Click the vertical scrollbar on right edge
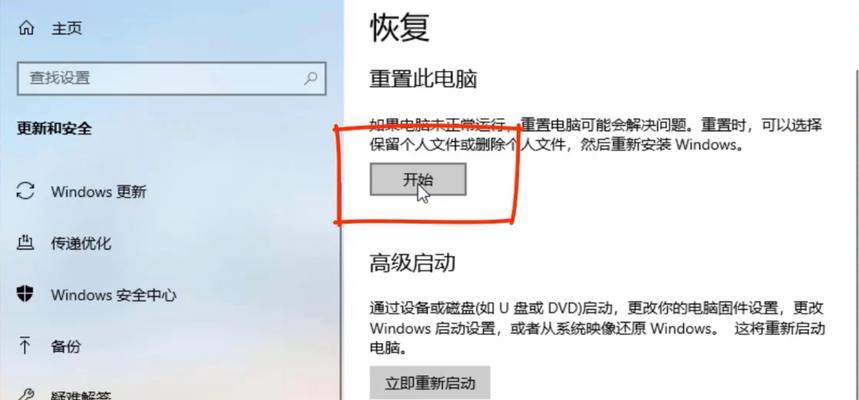This screenshot has height=400, width=859. point(856,236)
